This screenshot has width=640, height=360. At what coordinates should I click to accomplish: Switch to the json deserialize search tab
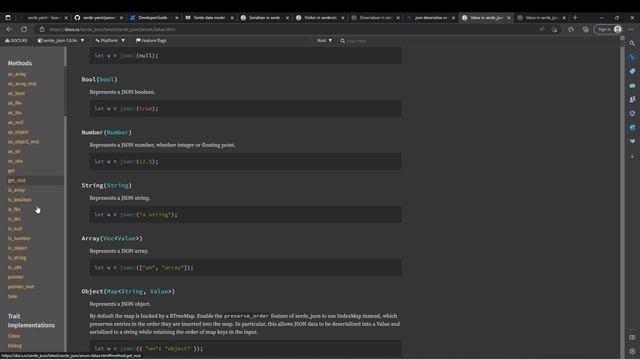(431, 18)
